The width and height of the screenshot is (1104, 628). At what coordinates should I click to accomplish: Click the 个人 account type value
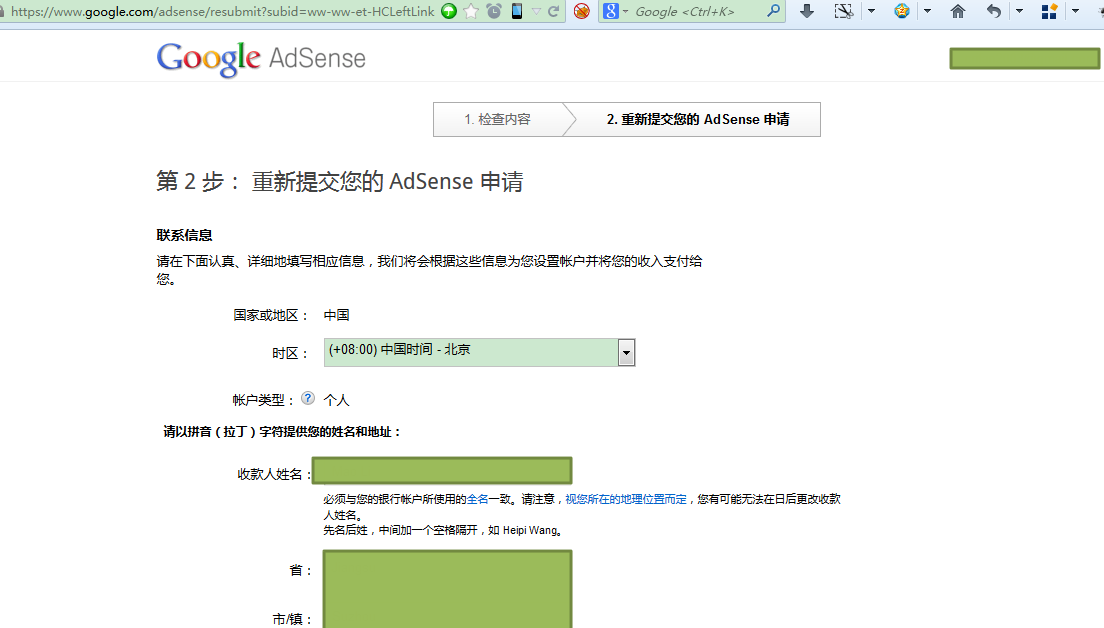337,400
